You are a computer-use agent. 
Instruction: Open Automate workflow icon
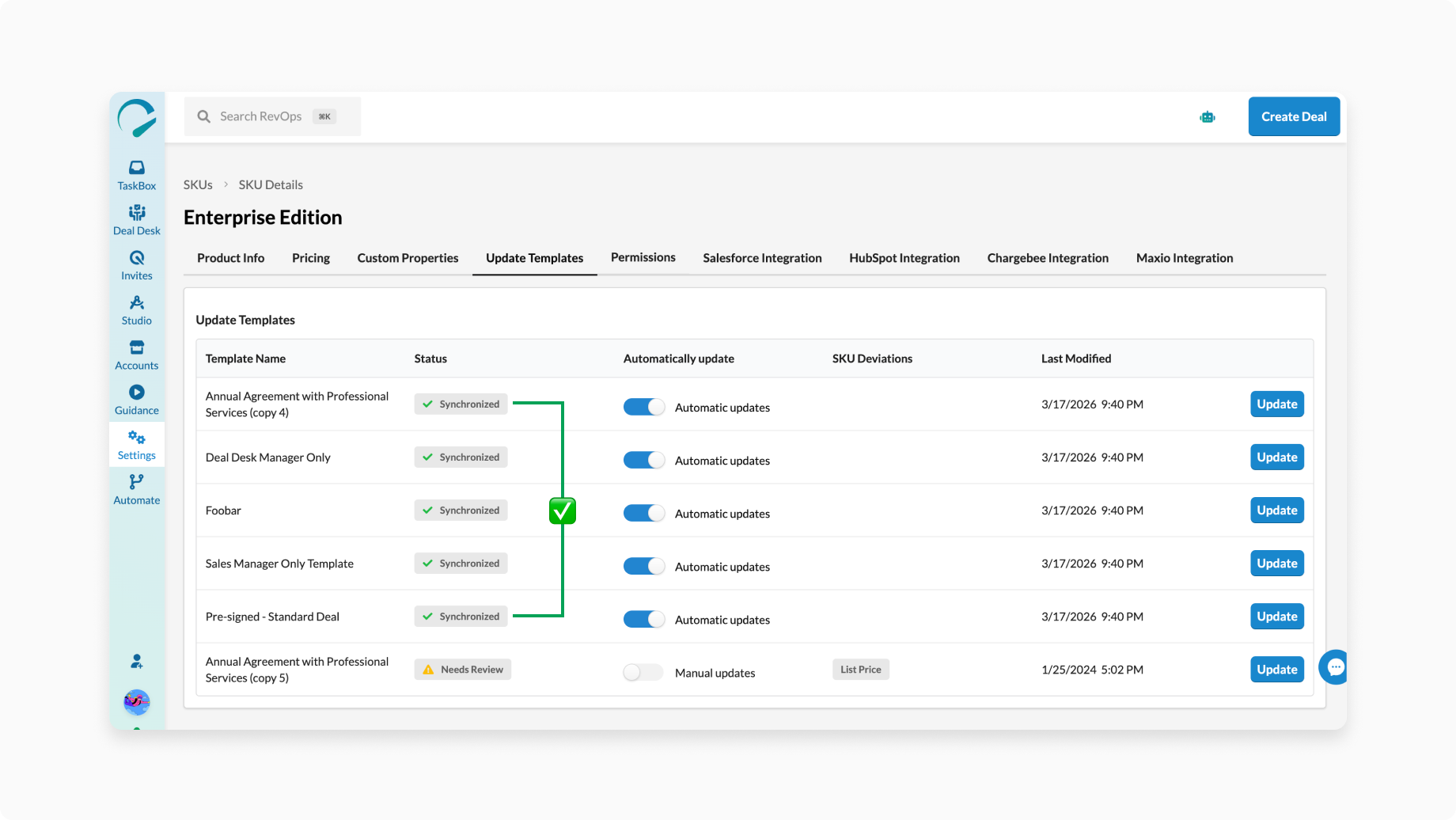(136, 489)
